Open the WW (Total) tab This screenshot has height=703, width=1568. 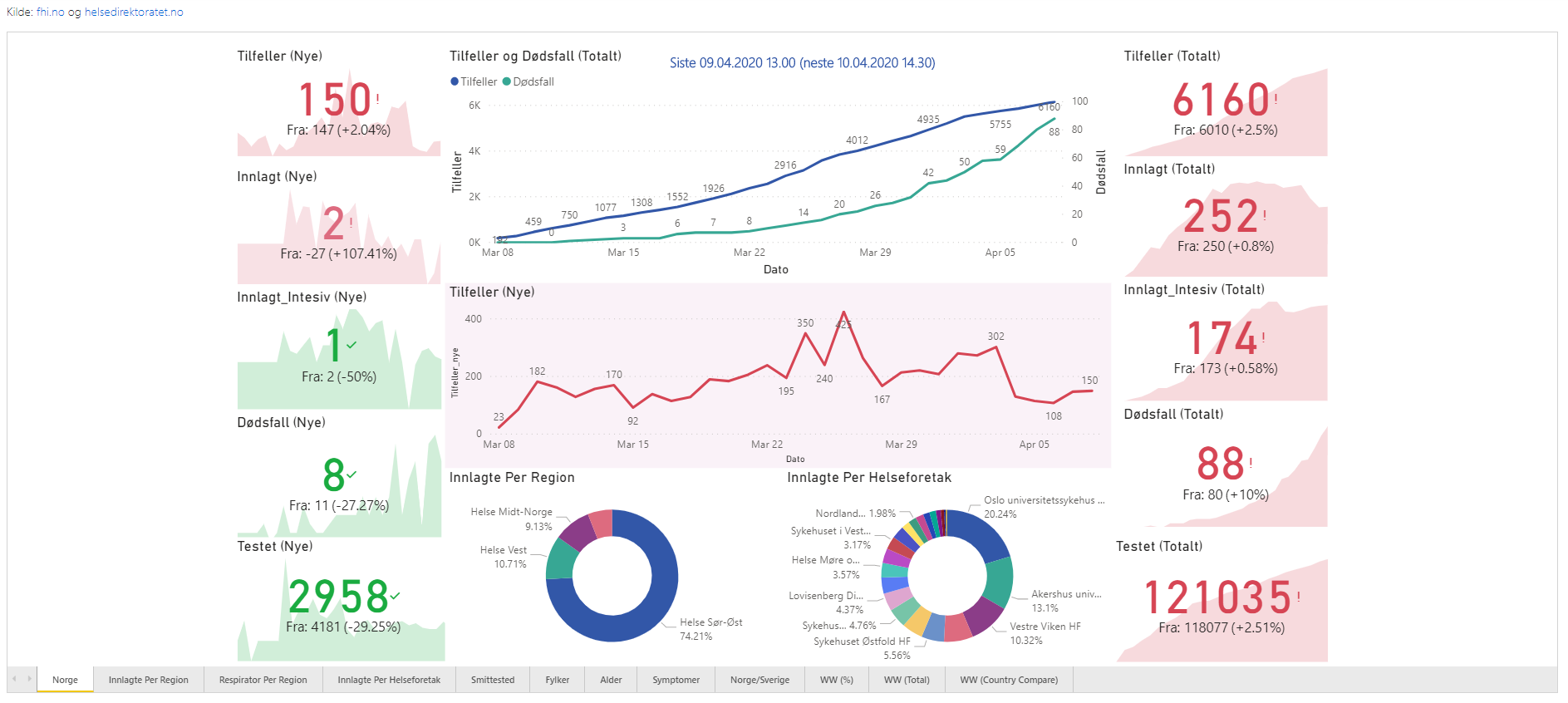(907, 680)
